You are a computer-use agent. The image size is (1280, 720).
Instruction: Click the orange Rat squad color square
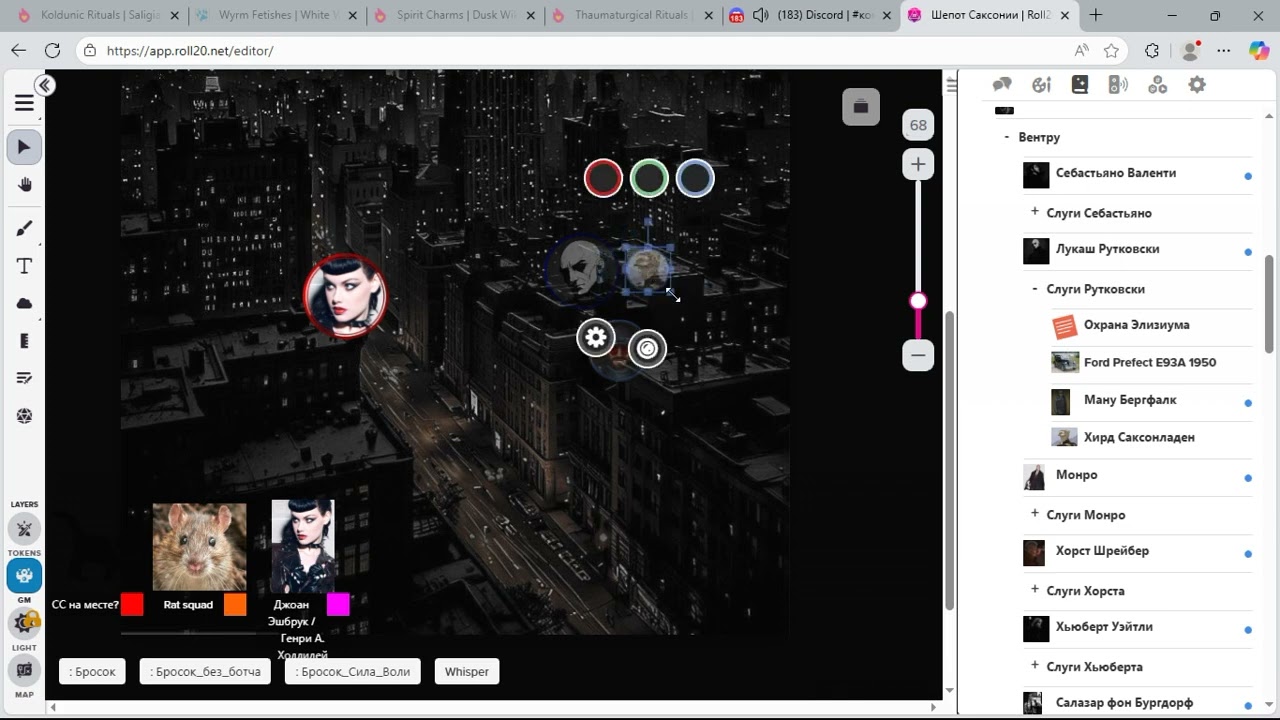tap(235, 604)
